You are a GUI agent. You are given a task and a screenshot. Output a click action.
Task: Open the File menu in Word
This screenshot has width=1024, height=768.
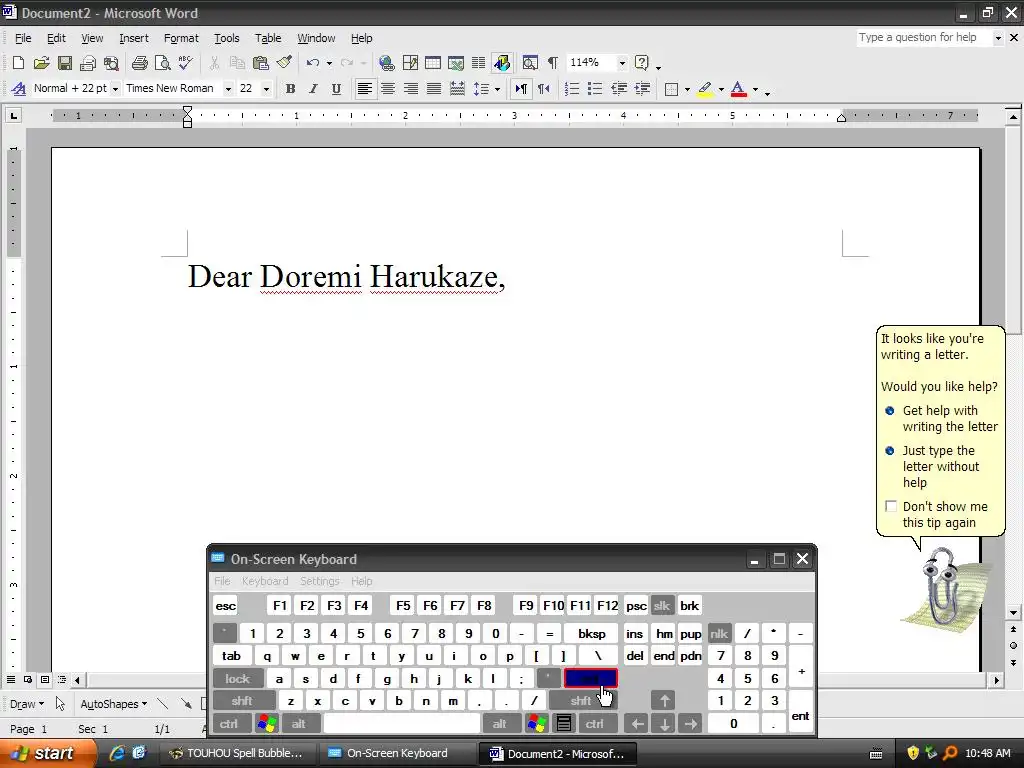[x=23, y=38]
